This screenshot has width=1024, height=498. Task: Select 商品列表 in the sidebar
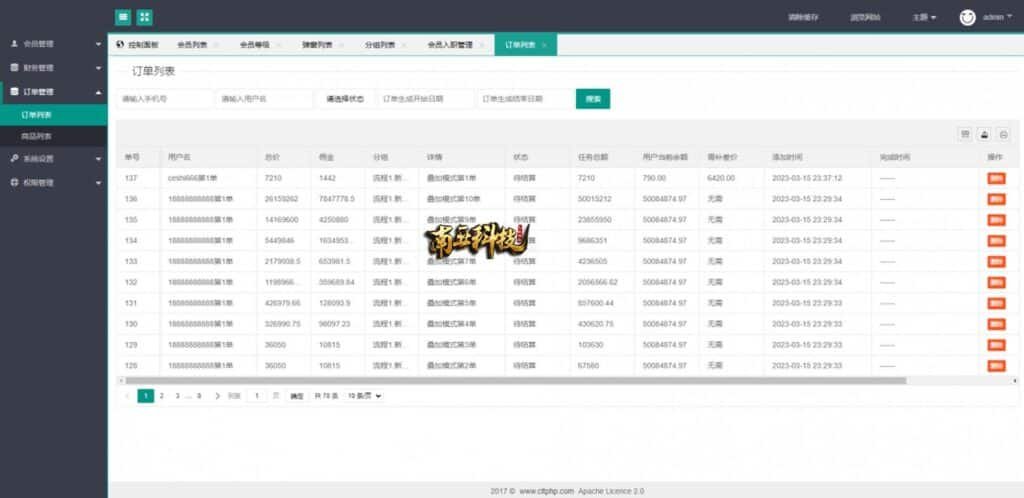coord(37,136)
